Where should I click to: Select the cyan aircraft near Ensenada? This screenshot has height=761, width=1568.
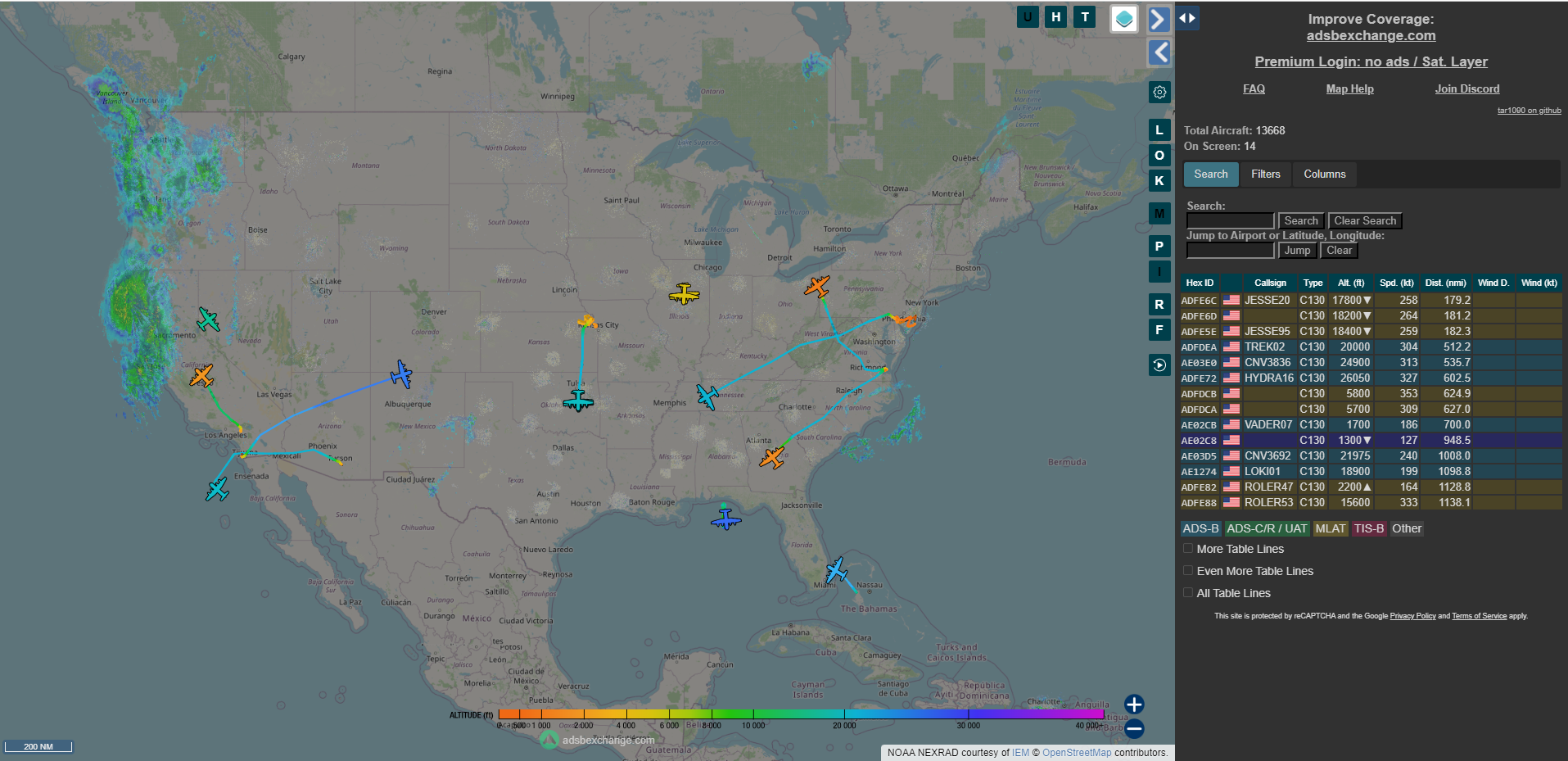[x=217, y=490]
